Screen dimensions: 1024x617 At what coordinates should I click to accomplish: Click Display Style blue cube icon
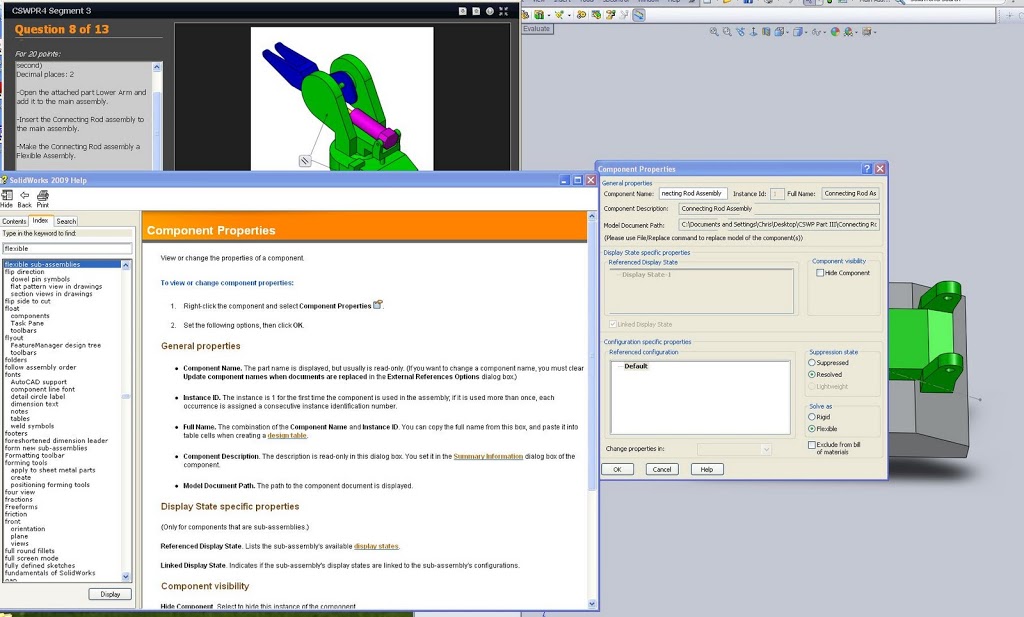tap(797, 31)
